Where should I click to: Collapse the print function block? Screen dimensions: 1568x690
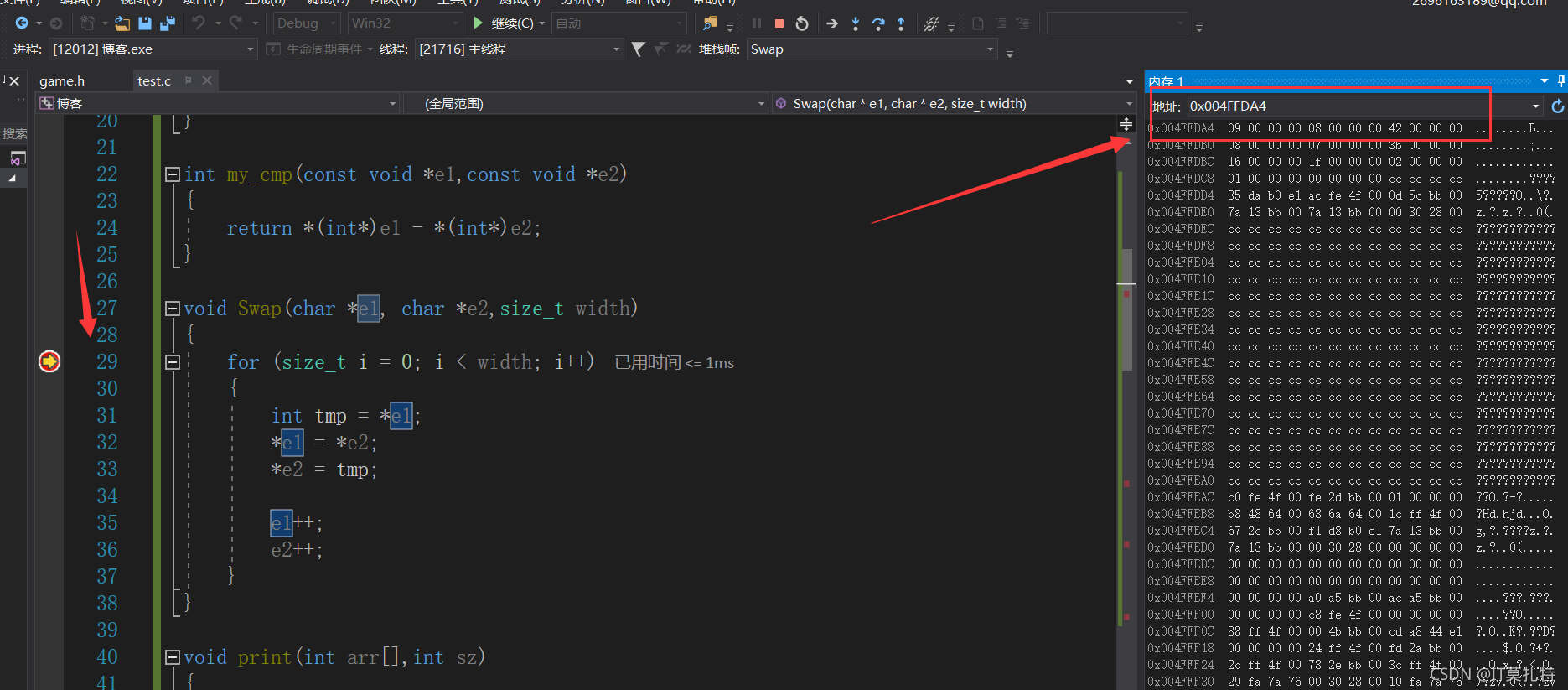point(173,657)
